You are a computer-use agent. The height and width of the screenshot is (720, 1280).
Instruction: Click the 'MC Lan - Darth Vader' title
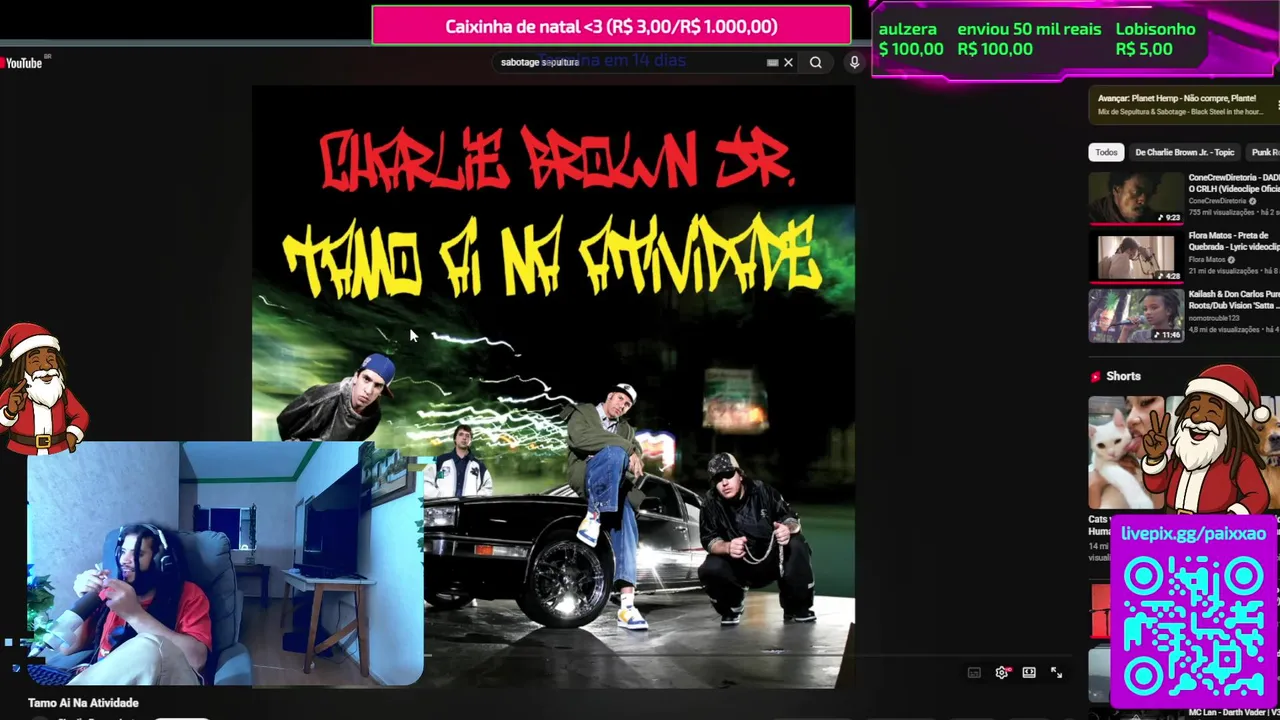(1232, 712)
